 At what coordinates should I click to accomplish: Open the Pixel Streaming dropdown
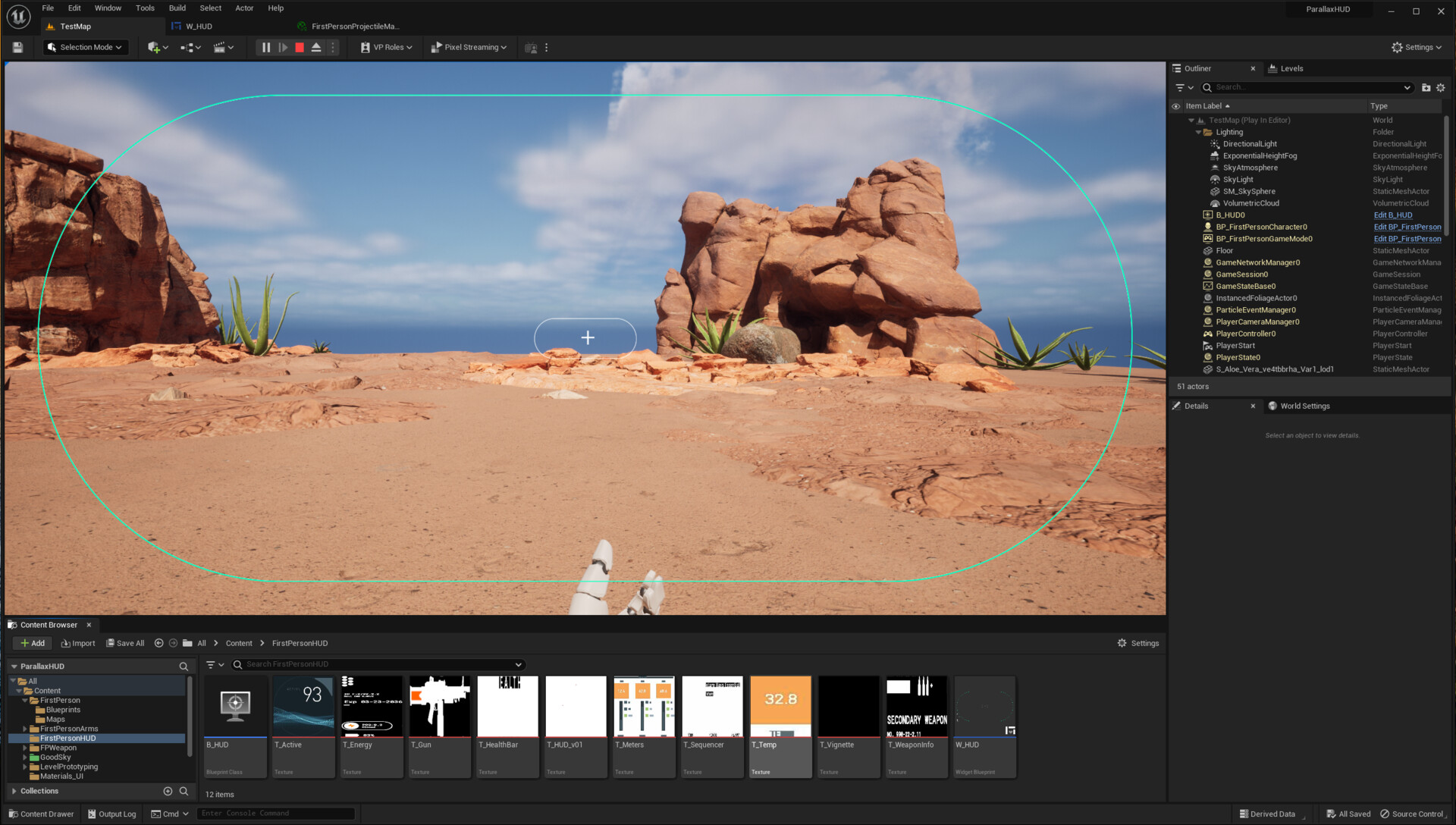coord(469,47)
